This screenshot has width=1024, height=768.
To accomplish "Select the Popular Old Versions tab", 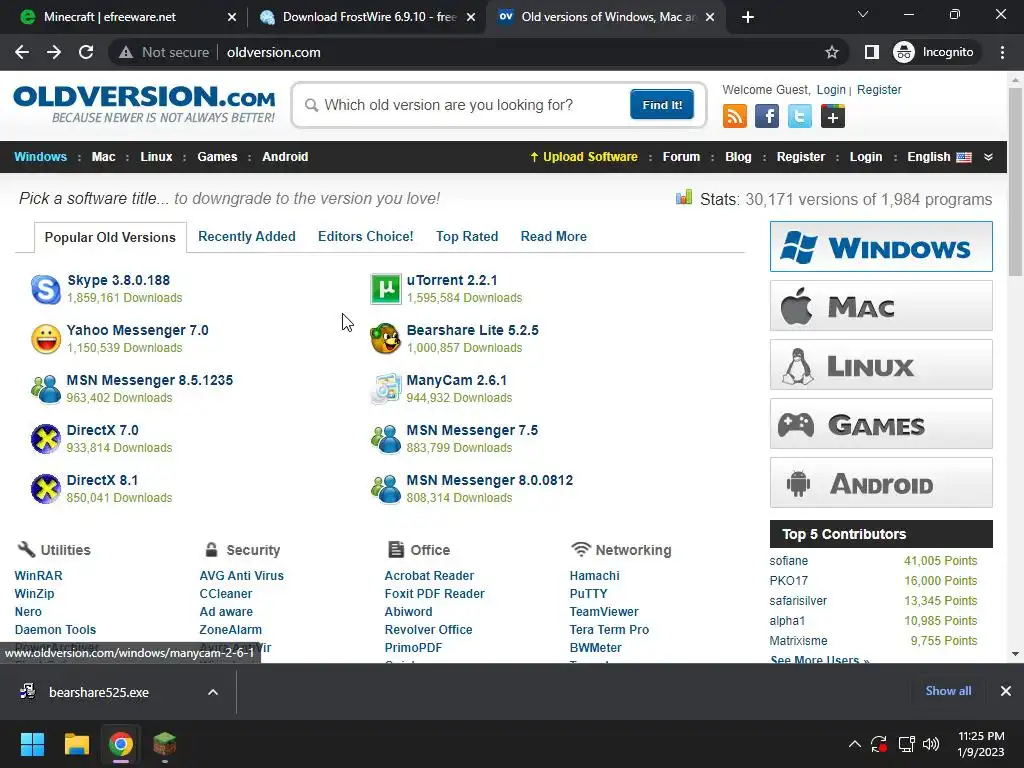I will [x=110, y=237].
